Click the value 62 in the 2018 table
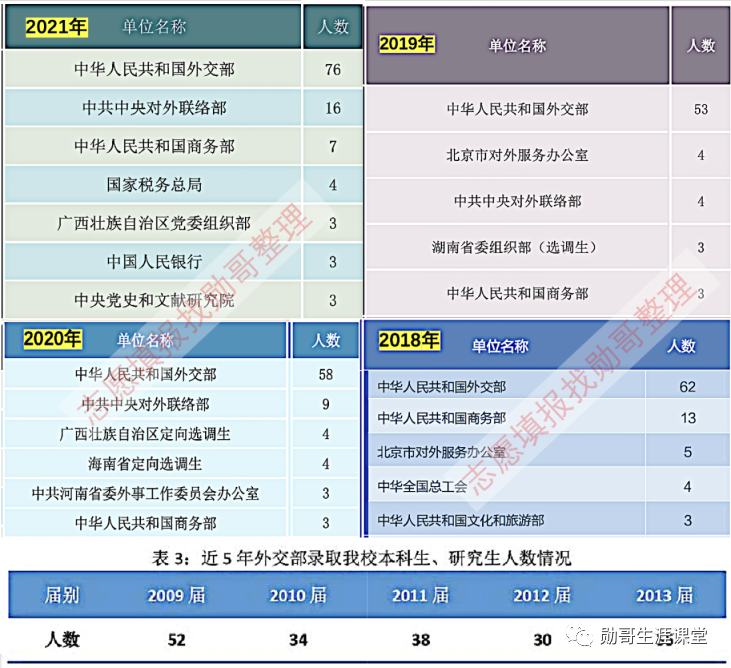731x668 pixels. (687, 387)
